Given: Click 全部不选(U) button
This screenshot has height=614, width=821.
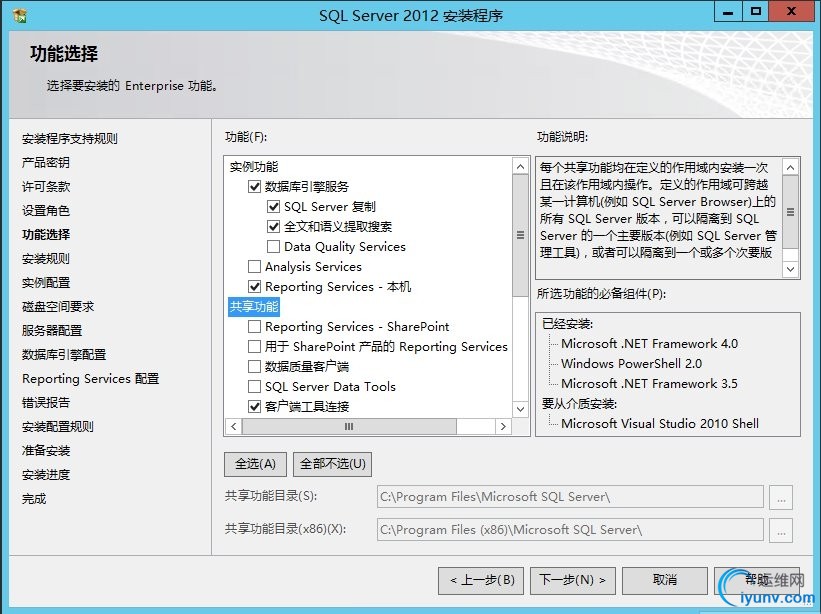Looking at the screenshot, I should click(332, 464).
